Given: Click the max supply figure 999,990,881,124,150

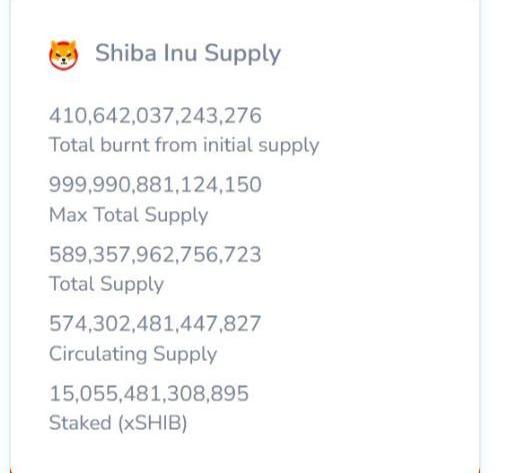Looking at the screenshot, I should (155, 185).
